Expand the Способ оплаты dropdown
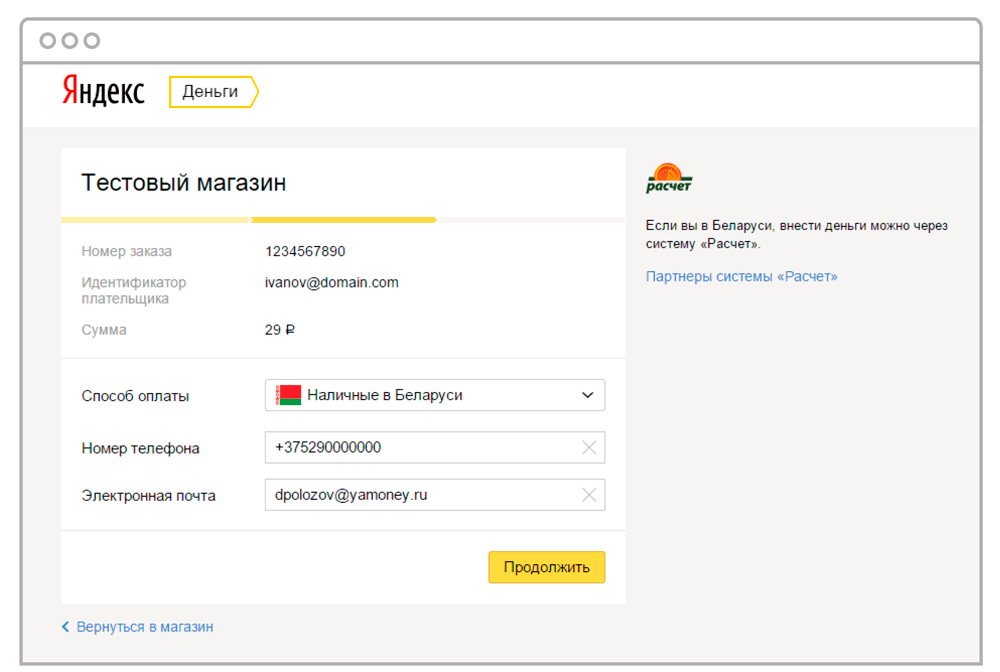This screenshot has width=1000, height=672. click(435, 395)
